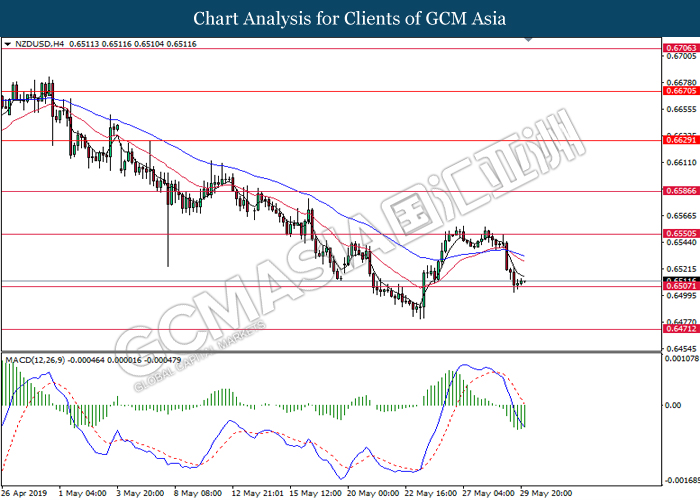Image resolution: width=700 pixels, height=500 pixels.
Task: Select the 0.65505 price level label
Action: tap(681, 233)
